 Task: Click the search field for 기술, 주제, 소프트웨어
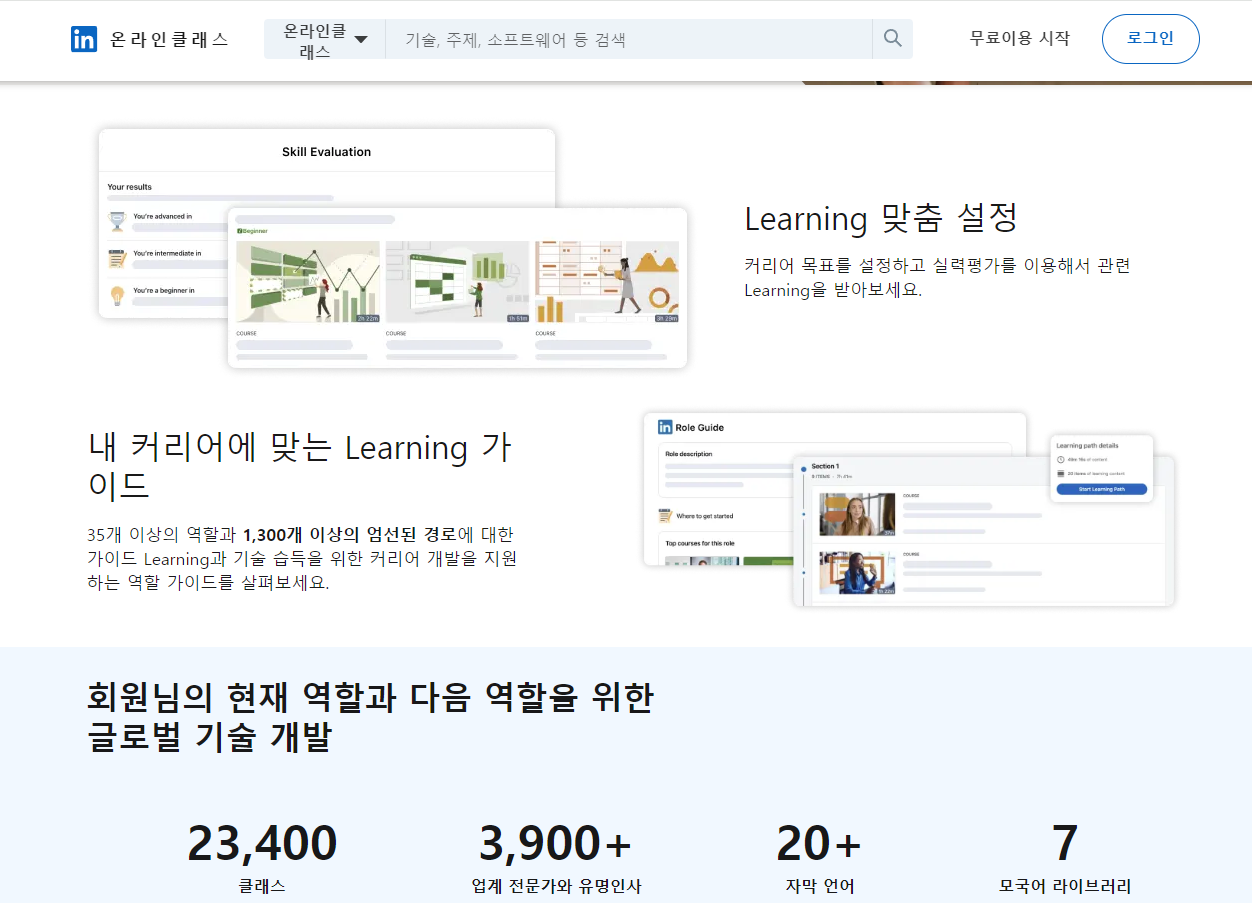[x=629, y=40]
